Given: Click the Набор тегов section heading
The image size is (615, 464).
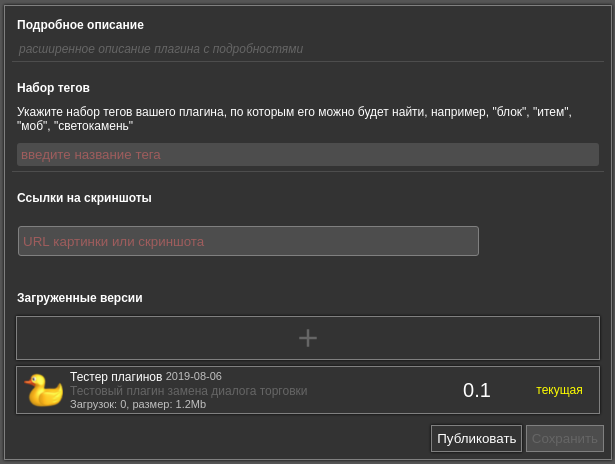Looking at the screenshot, I should point(53,88).
